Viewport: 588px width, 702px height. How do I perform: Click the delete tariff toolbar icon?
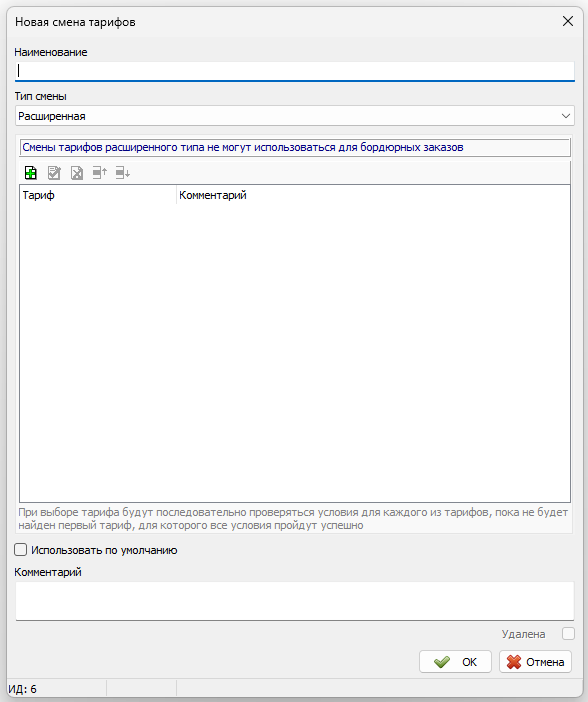tap(77, 173)
